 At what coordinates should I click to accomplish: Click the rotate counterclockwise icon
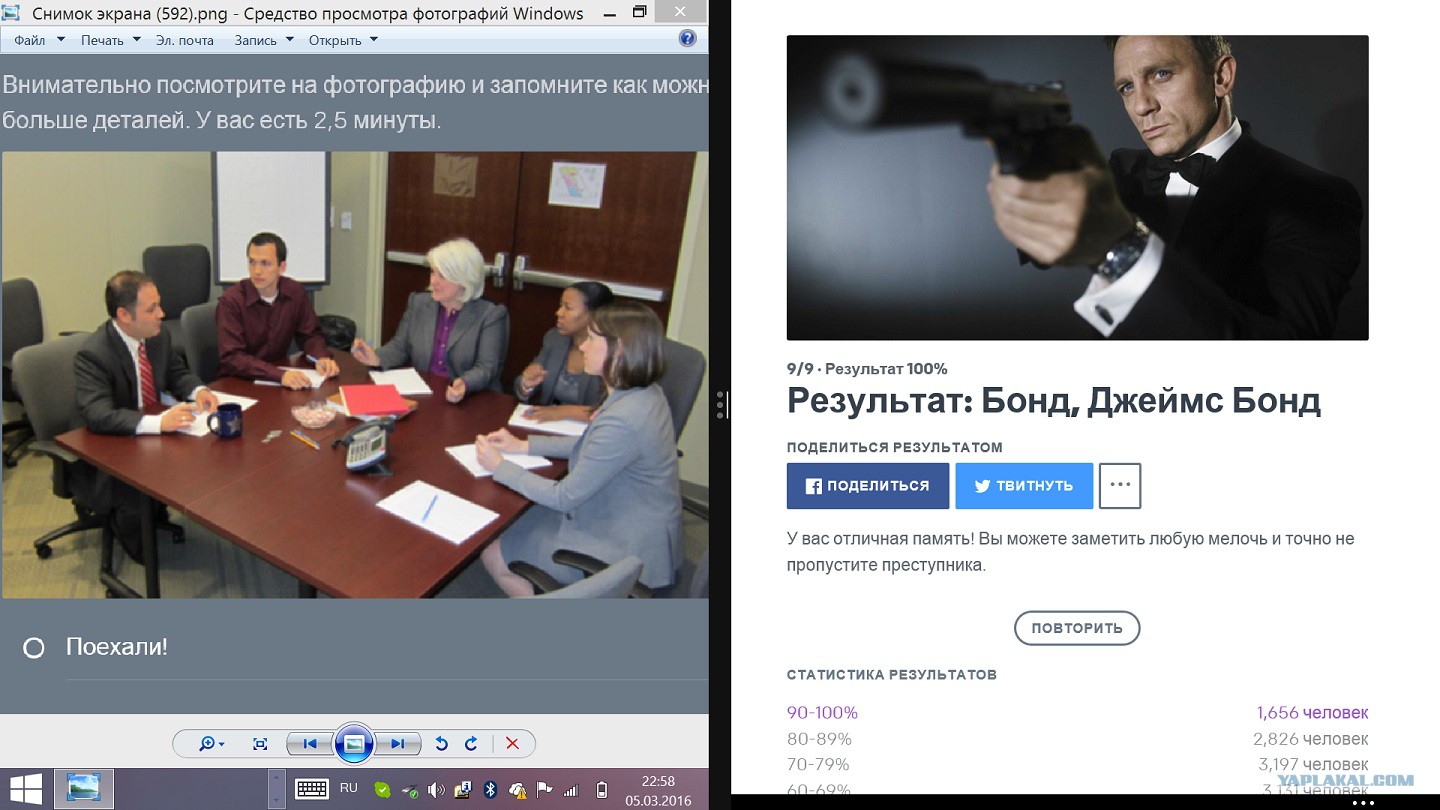441,744
